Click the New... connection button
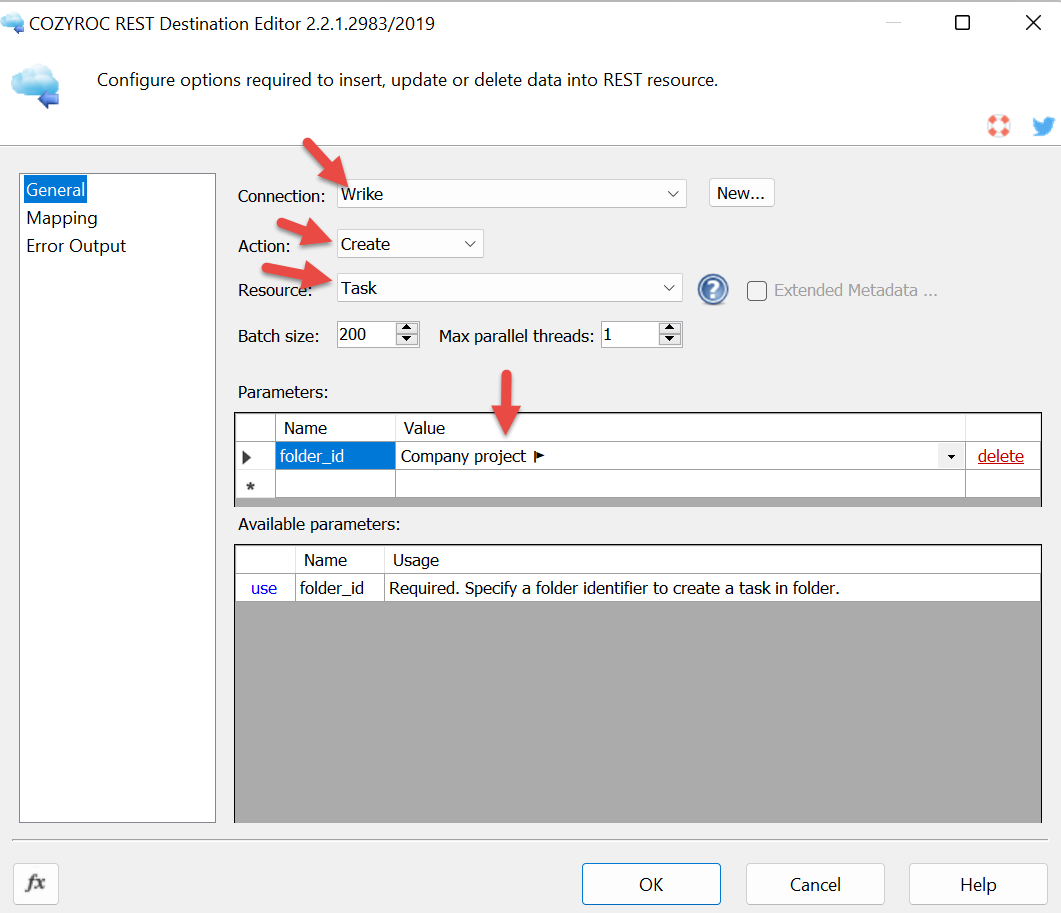The width and height of the screenshot is (1061, 913). click(x=741, y=193)
